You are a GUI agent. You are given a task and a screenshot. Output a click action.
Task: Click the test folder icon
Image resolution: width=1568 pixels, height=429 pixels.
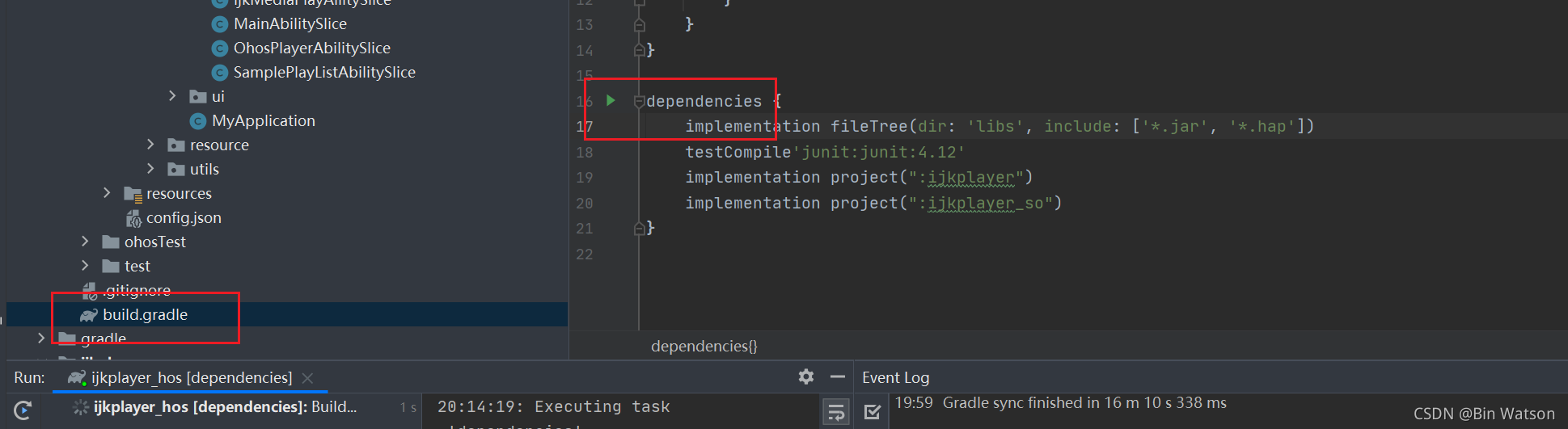click(x=111, y=267)
